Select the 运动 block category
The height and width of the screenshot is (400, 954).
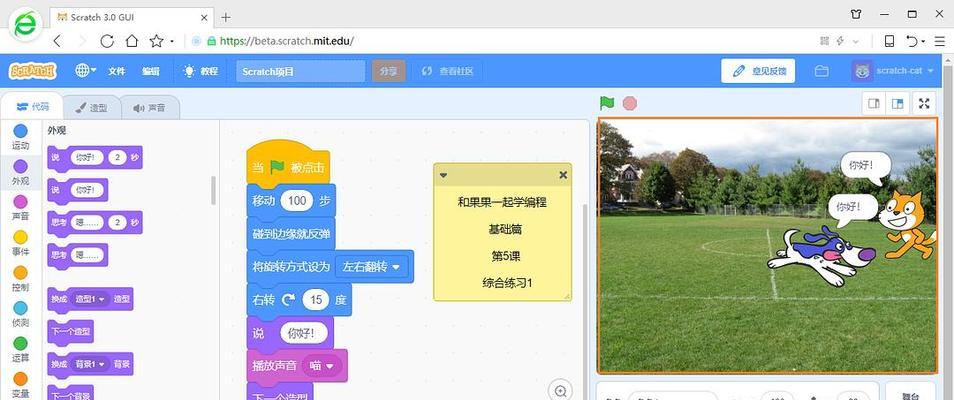pos(21,137)
